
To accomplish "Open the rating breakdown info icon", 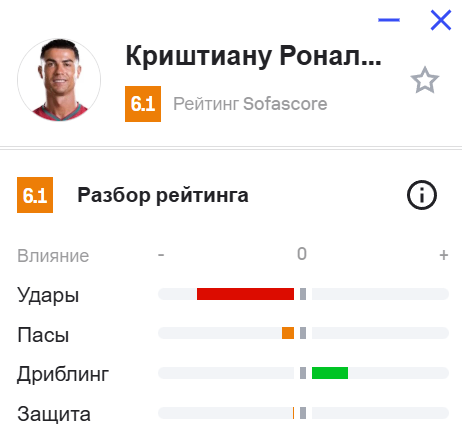I will tap(422, 195).
